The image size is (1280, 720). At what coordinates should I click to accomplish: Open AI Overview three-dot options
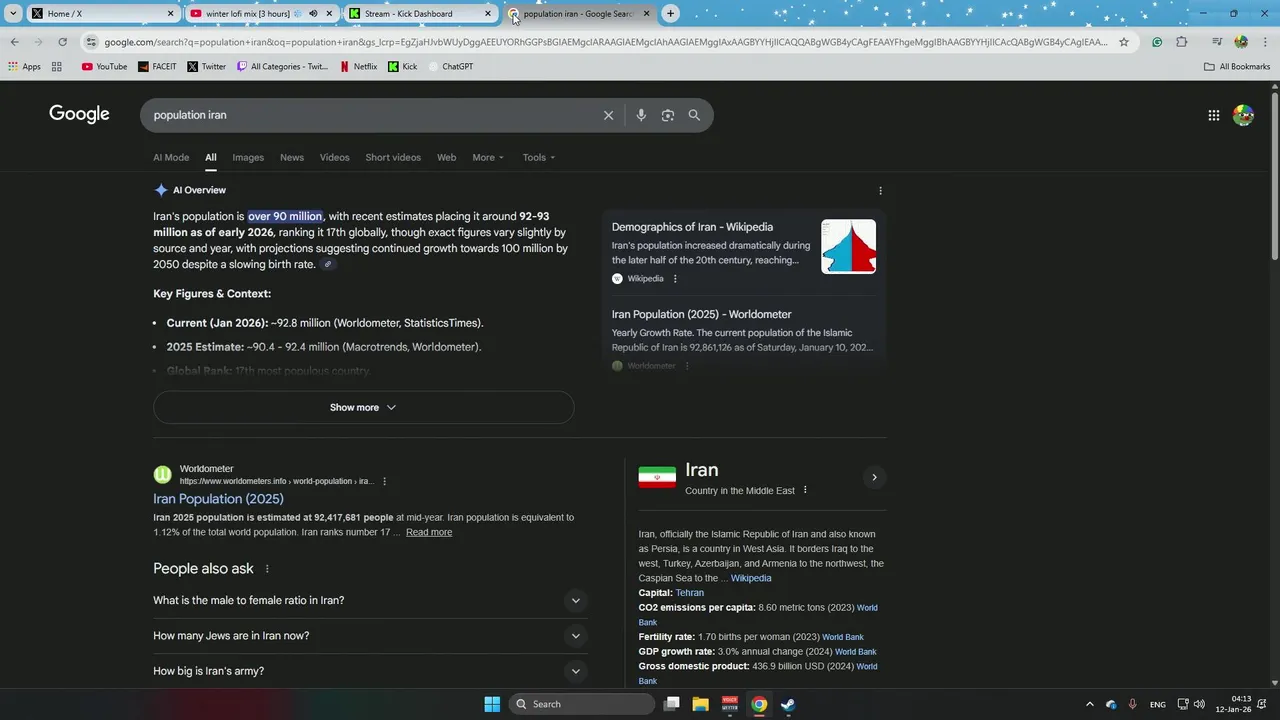coord(880,191)
